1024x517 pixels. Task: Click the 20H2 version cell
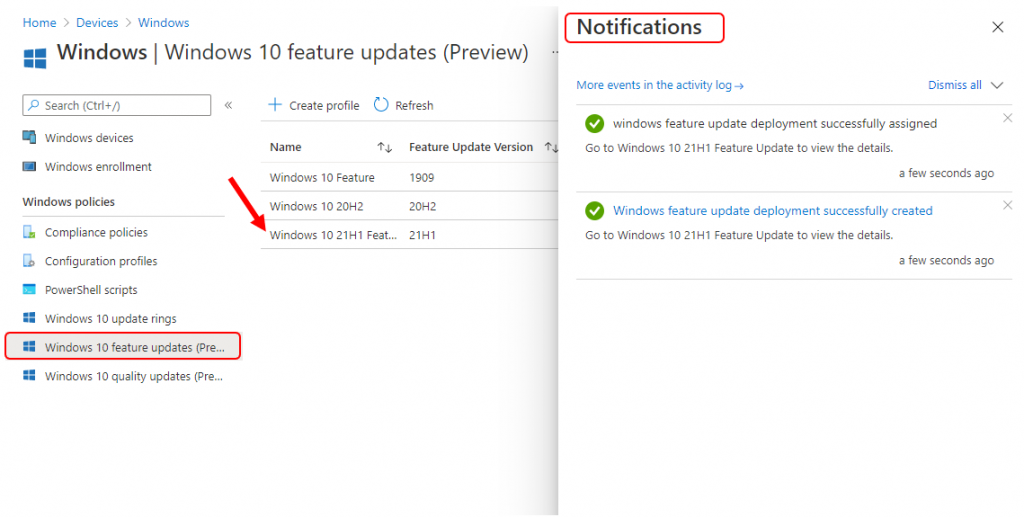tap(422, 206)
